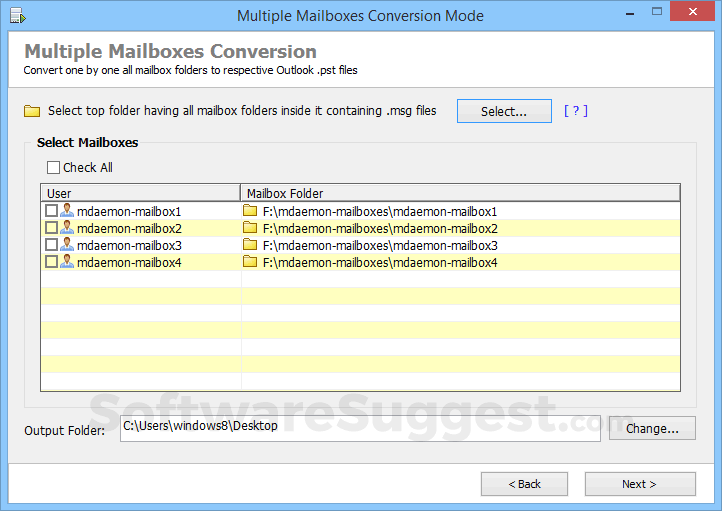This screenshot has height=511, width=722.
Task: Click the application icon in the title bar
Action: pyautogui.click(x=17, y=16)
